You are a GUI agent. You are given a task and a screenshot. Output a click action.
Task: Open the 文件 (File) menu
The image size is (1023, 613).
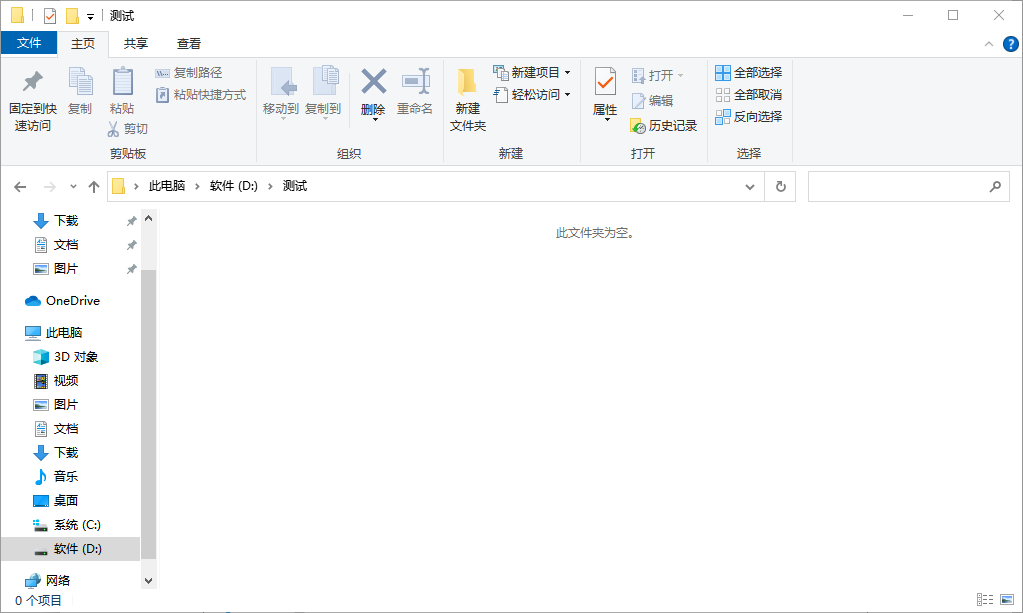pos(30,44)
